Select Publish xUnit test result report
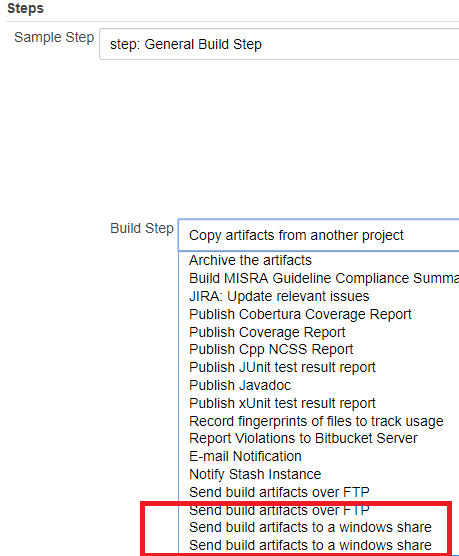Screen dimensions: 459x556 coord(319,403)
